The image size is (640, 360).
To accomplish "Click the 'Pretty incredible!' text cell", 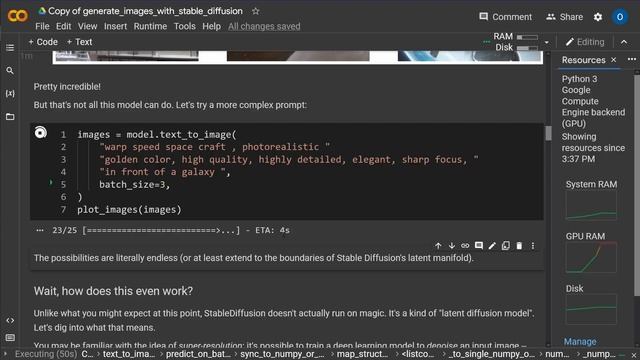I will coord(67,87).
